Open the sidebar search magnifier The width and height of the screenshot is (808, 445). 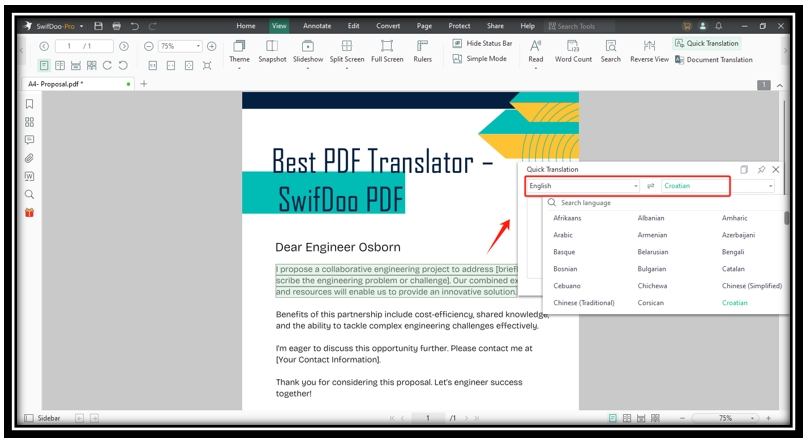coord(29,194)
